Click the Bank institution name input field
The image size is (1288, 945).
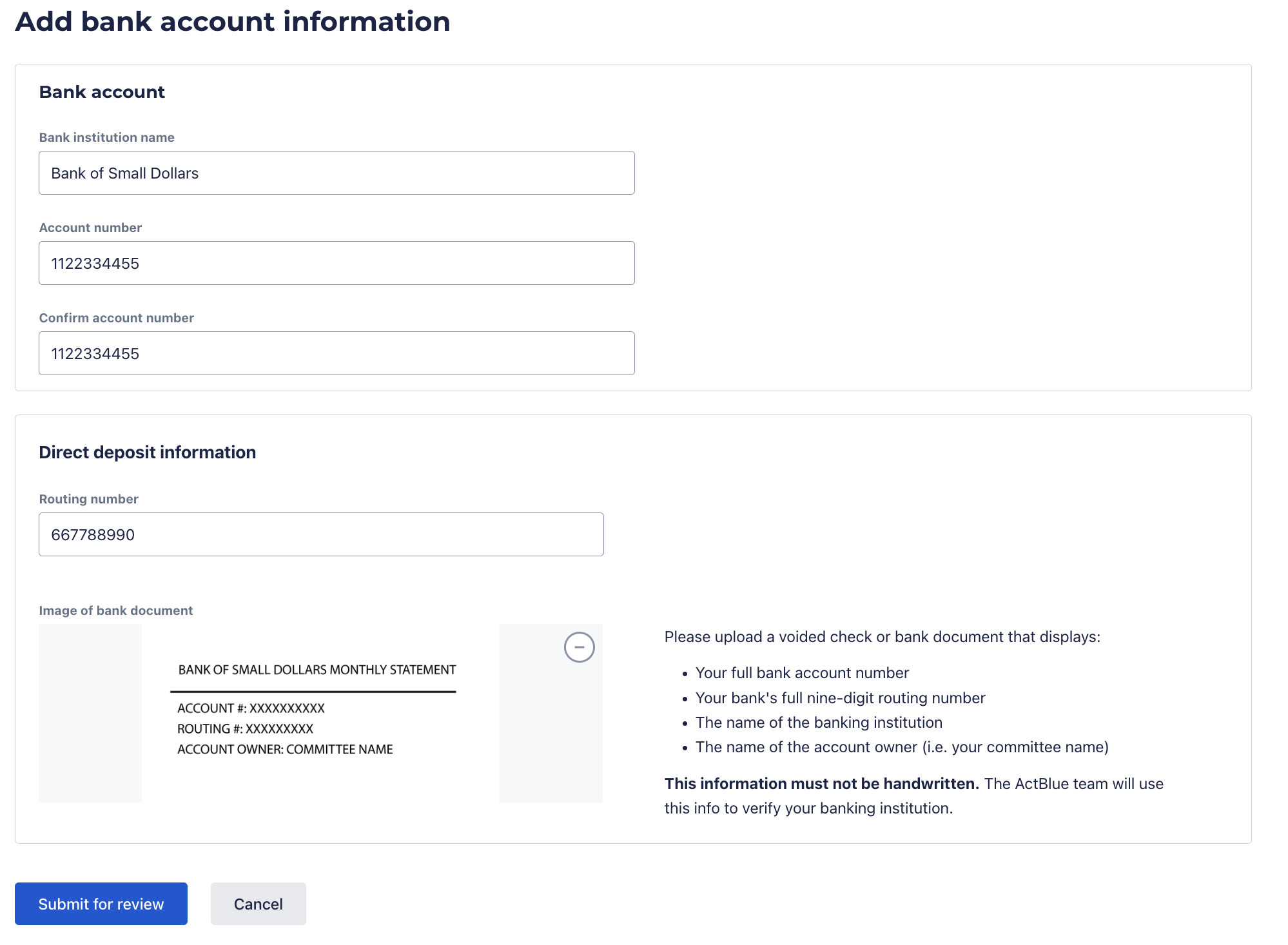(337, 173)
